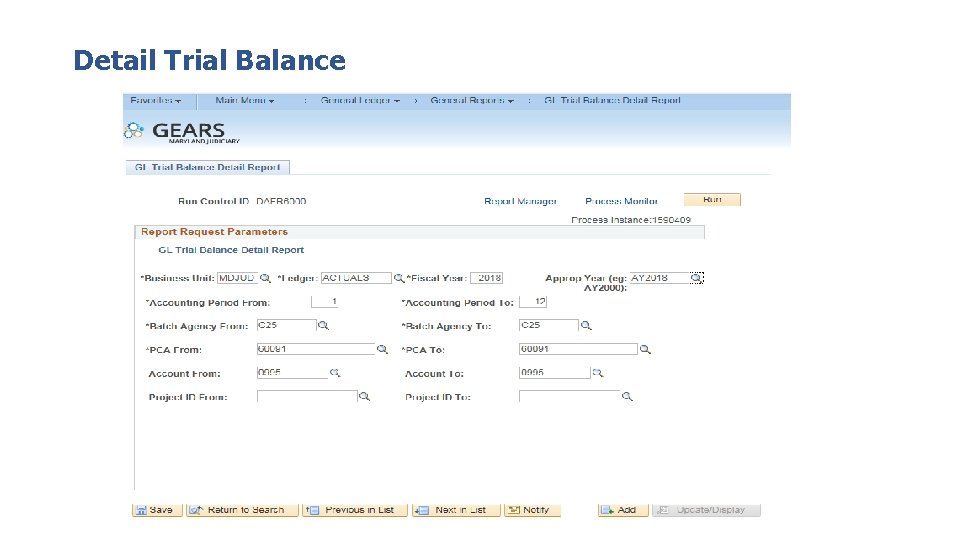Open Batch Agency From lookup
The width and height of the screenshot is (960, 540).
(323, 326)
